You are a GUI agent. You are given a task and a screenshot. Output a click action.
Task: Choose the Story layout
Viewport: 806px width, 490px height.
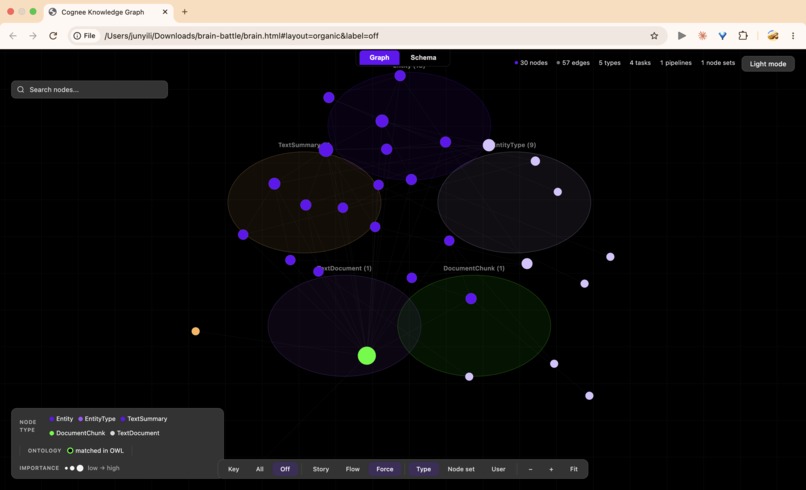(x=321, y=469)
